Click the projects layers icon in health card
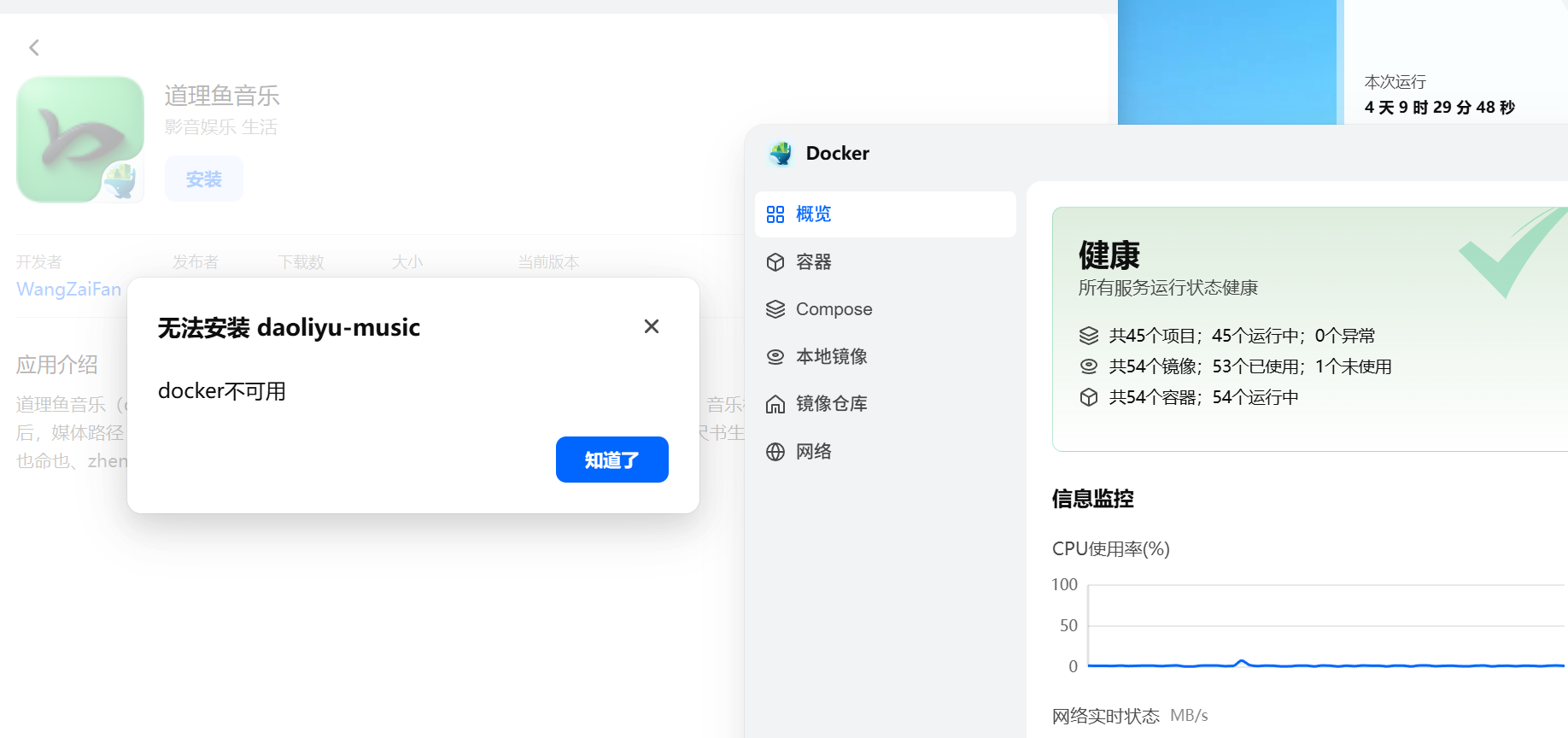 pyautogui.click(x=1089, y=336)
